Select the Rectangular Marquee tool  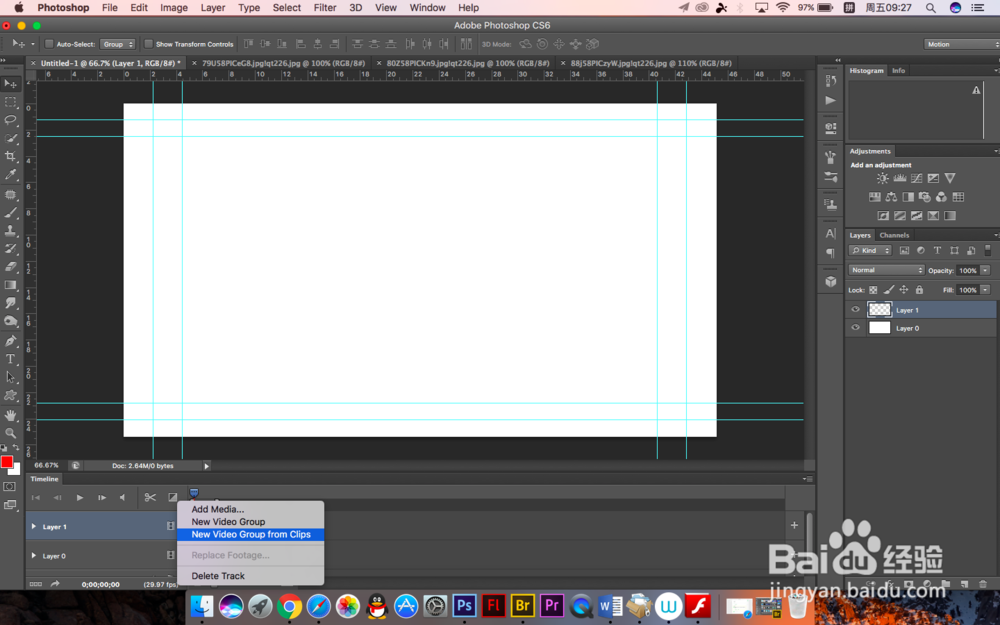pos(10,102)
